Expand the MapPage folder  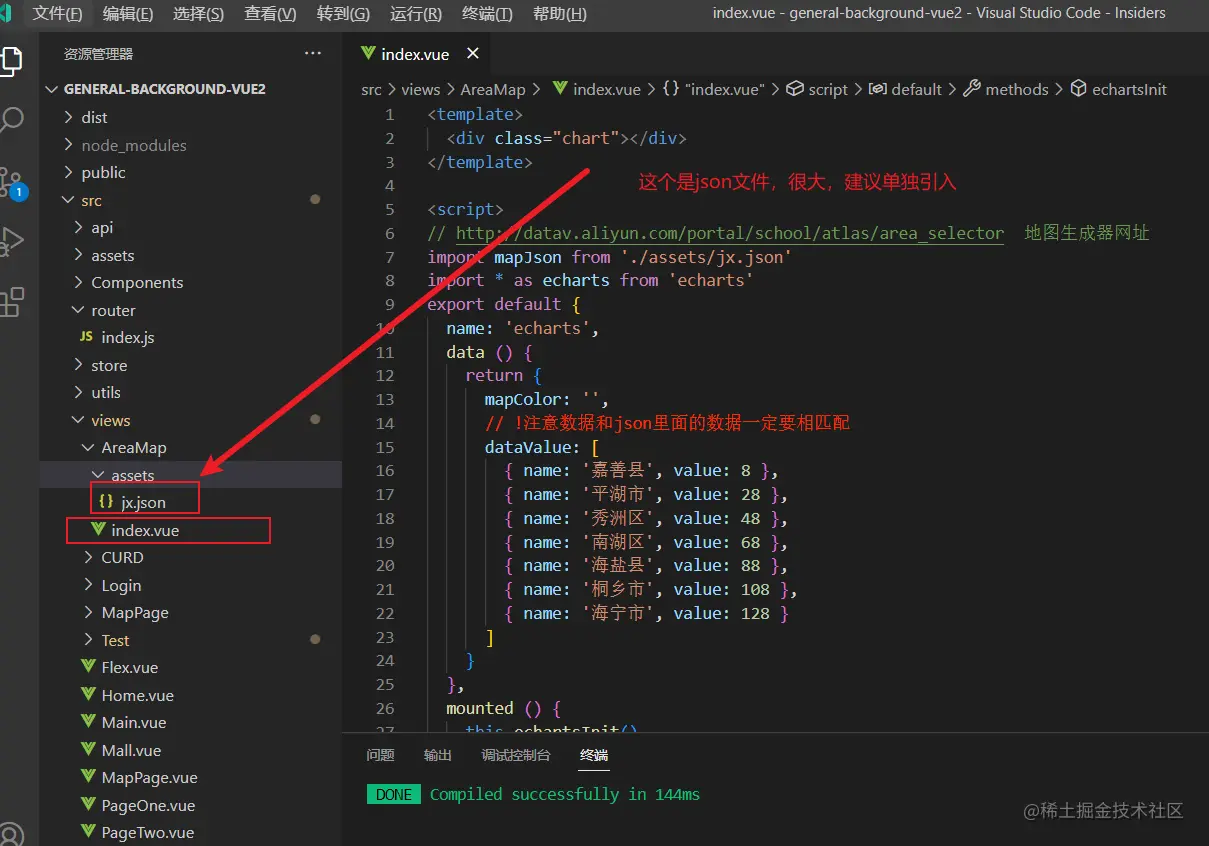click(x=89, y=612)
